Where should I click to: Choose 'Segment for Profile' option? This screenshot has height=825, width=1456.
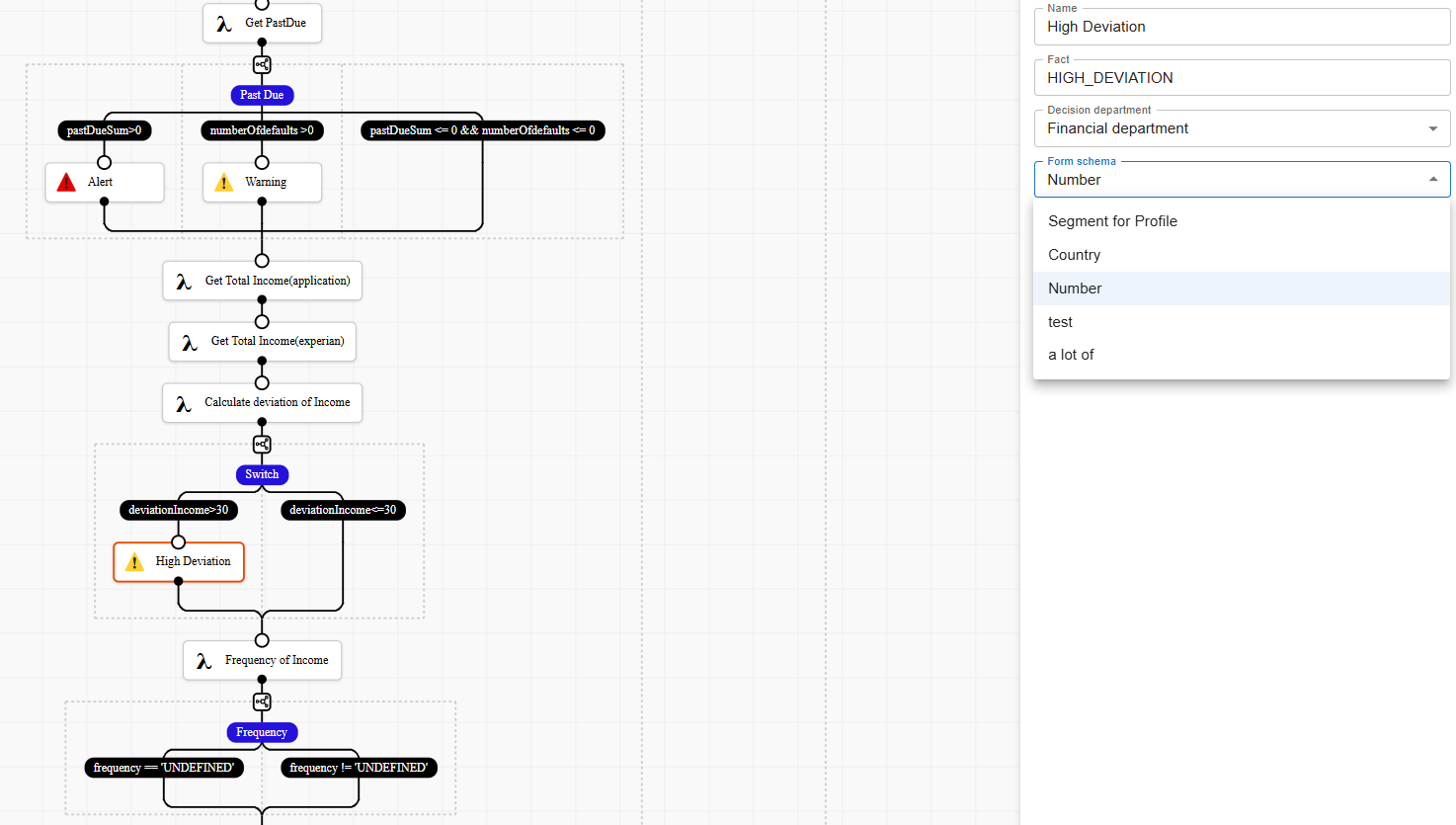(x=1112, y=221)
